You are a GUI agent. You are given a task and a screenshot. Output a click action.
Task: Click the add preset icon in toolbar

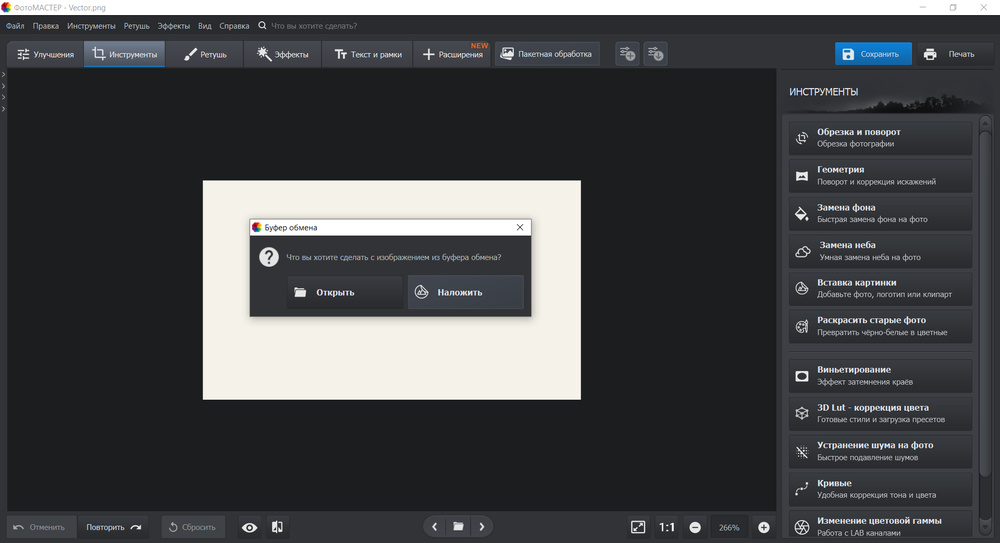[x=627, y=54]
